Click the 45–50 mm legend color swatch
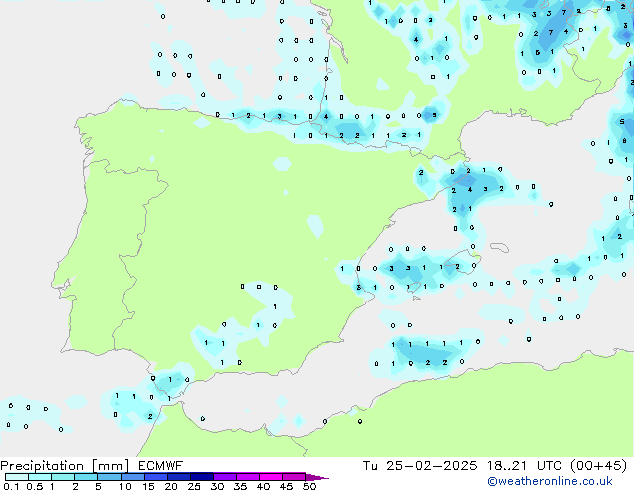Screen dimensions: 634x490 coord(294,477)
